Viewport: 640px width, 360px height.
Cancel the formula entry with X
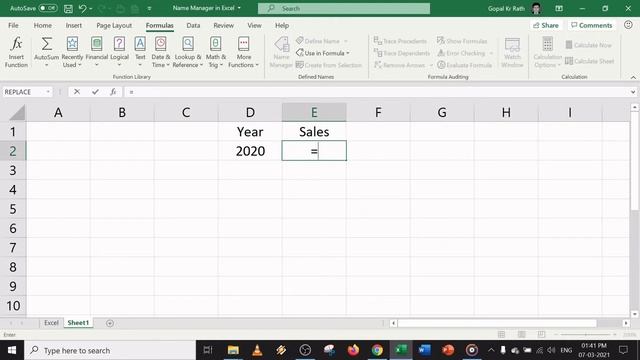[x=77, y=92]
